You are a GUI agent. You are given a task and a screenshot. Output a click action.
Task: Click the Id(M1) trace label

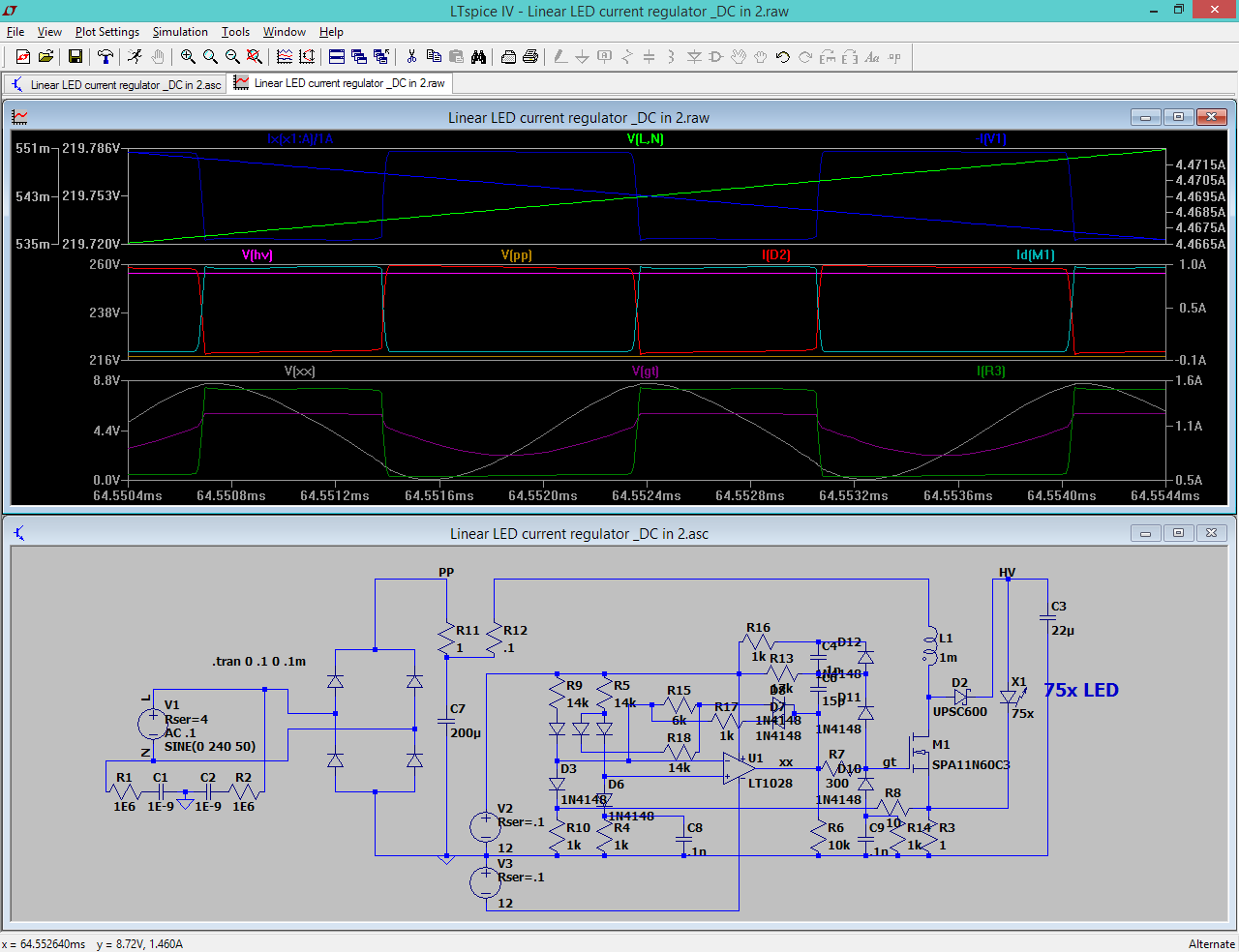[x=1035, y=254]
